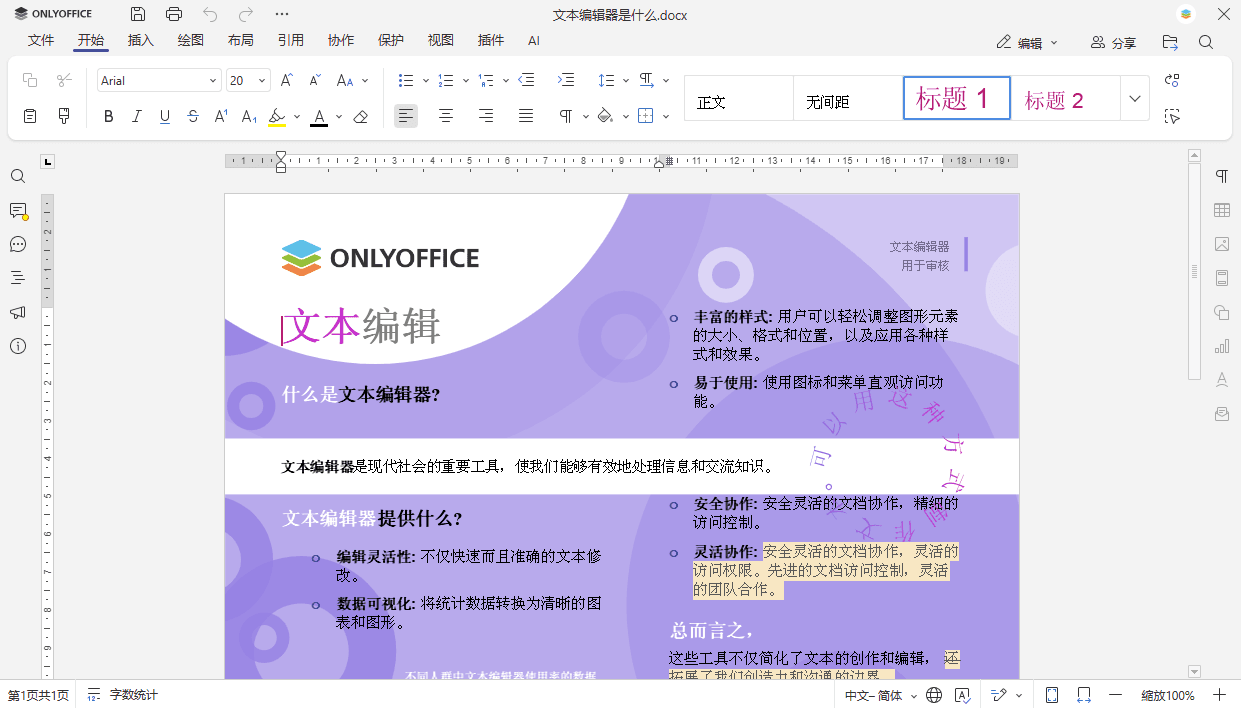1241x708 pixels.
Task: Switch to the 布局 tab
Action: (241, 40)
